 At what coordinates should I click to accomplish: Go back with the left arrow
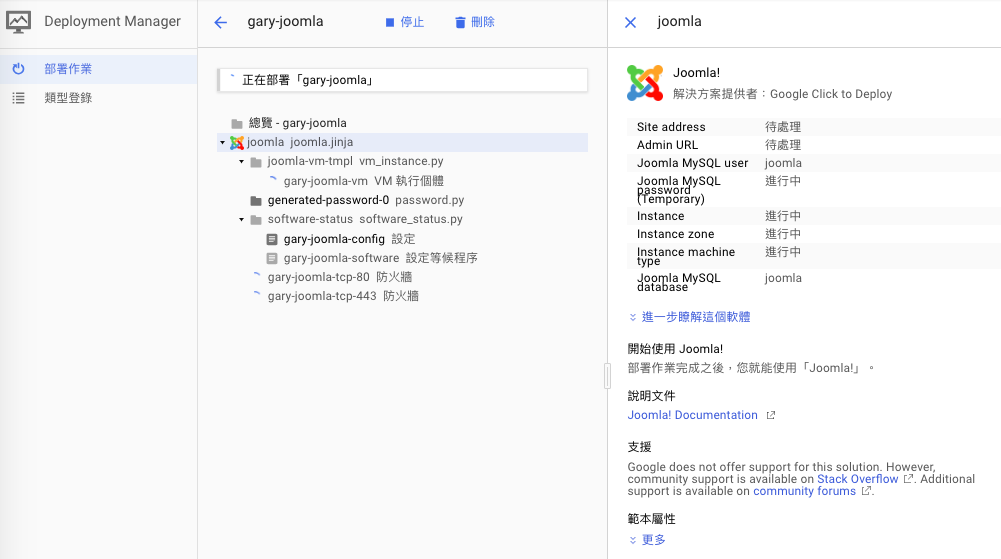pyautogui.click(x=220, y=22)
